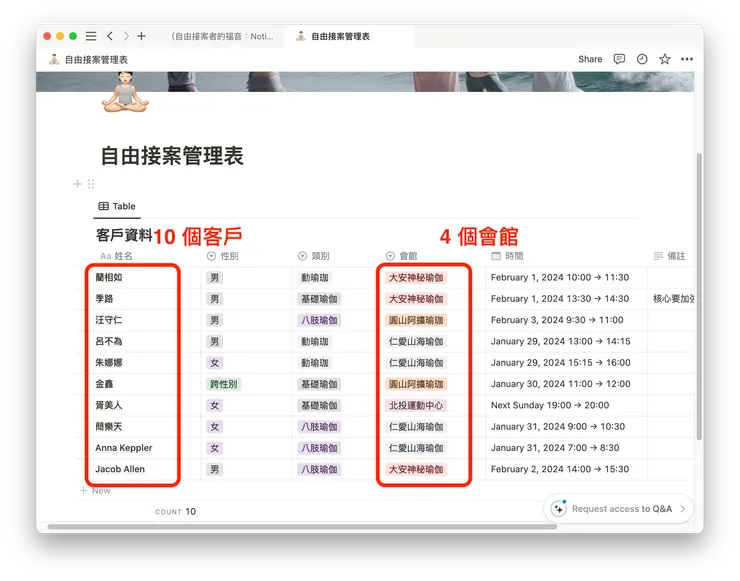This screenshot has width=740, height=581.
Task: Click the COUNT 10 calculation
Action: (176, 511)
